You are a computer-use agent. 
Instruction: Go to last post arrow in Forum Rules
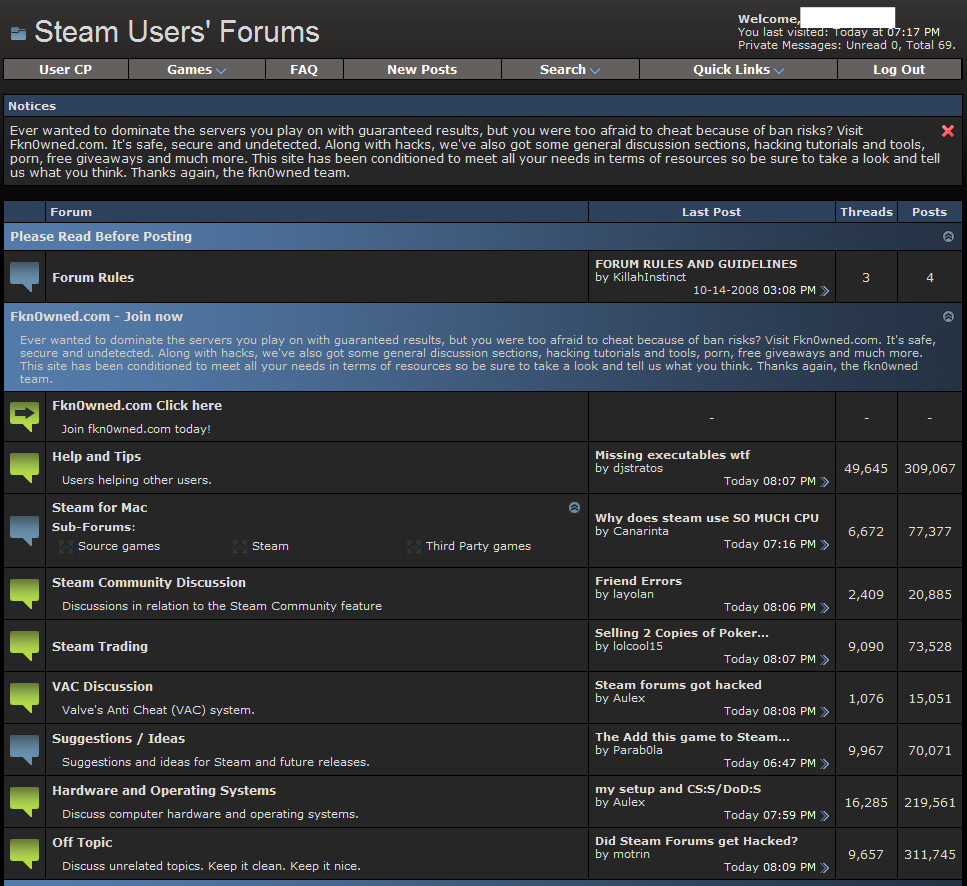pyautogui.click(x=825, y=290)
